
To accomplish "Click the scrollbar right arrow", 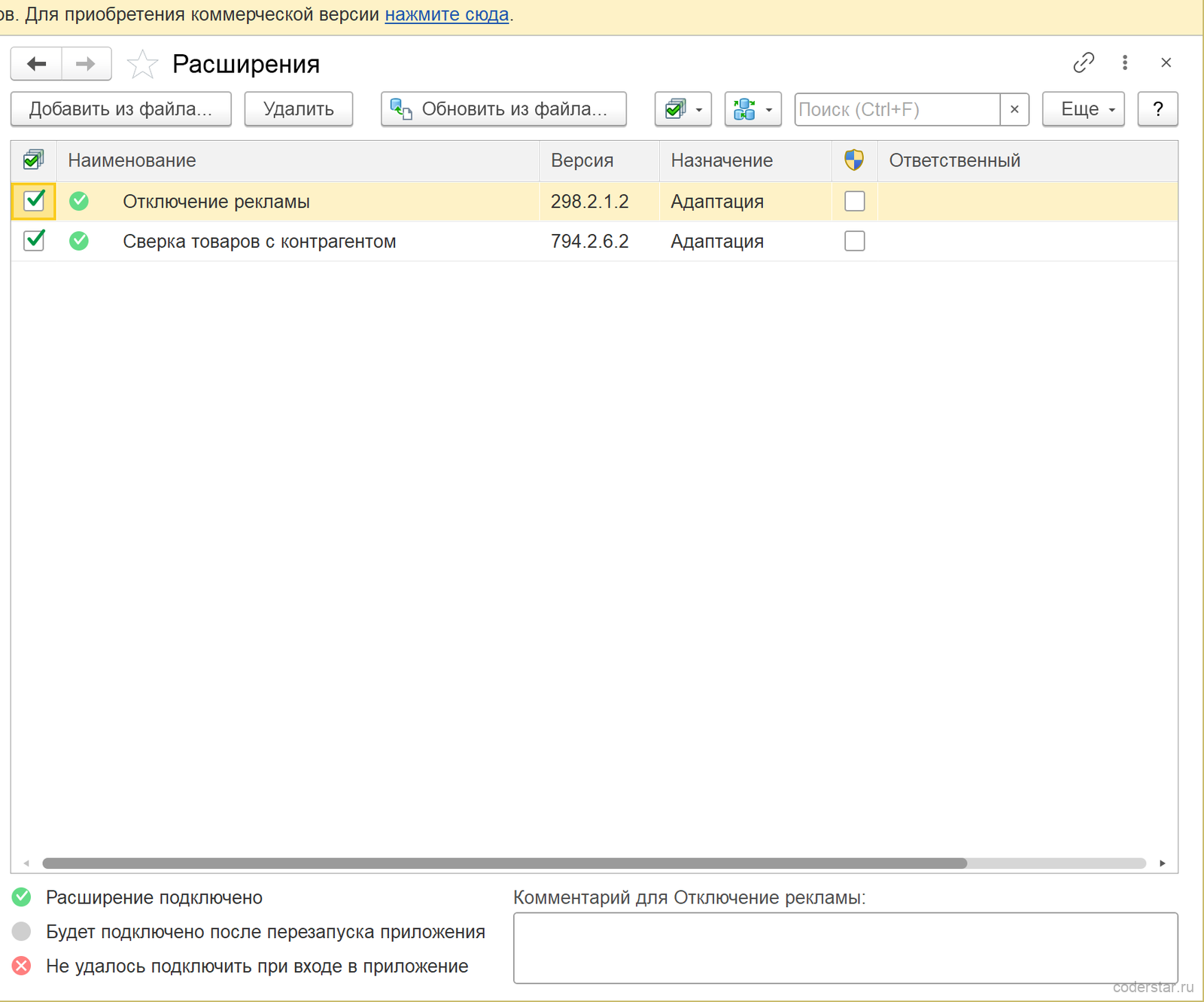I will [1163, 863].
